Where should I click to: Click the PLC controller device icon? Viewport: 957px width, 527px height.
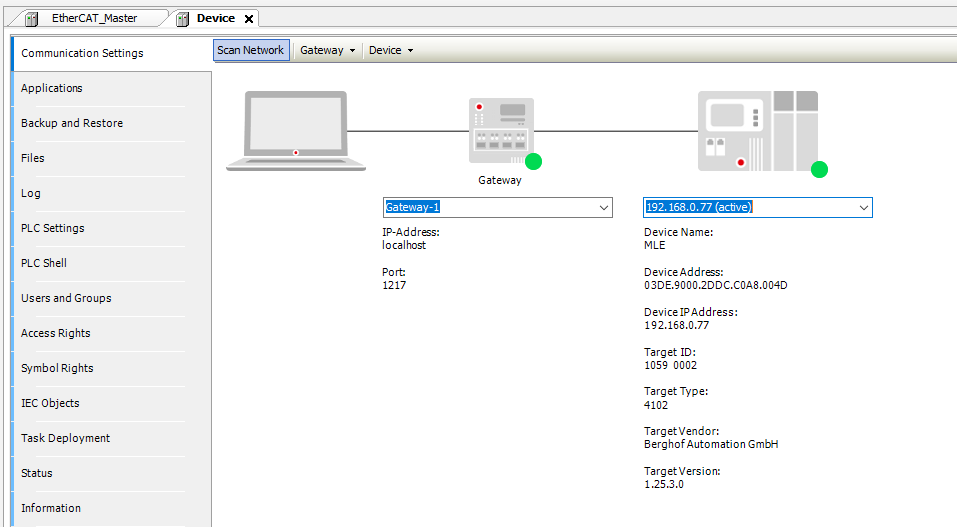point(757,131)
